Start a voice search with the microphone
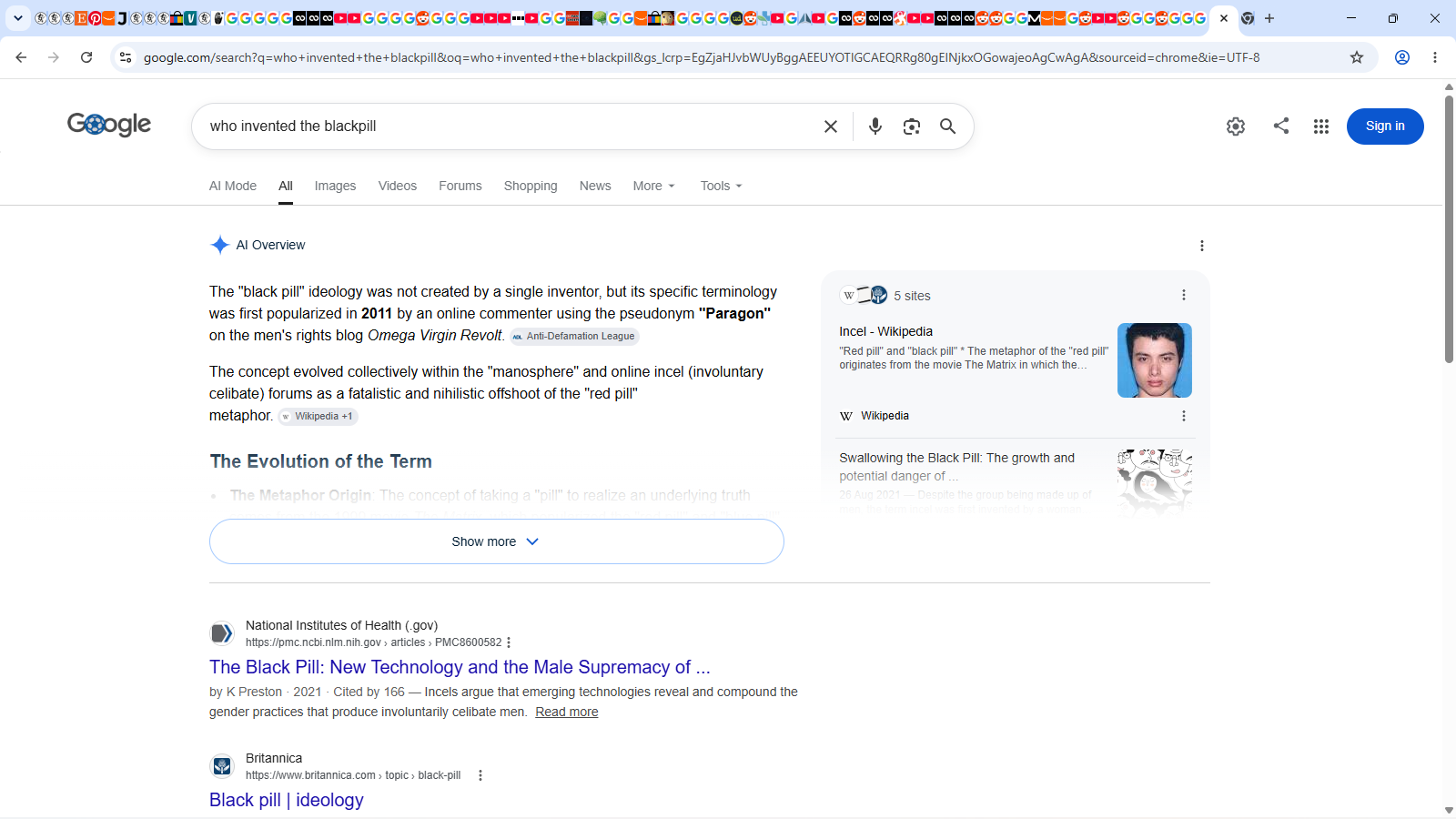The width and height of the screenshot is (1456, 819). (875, 126)
